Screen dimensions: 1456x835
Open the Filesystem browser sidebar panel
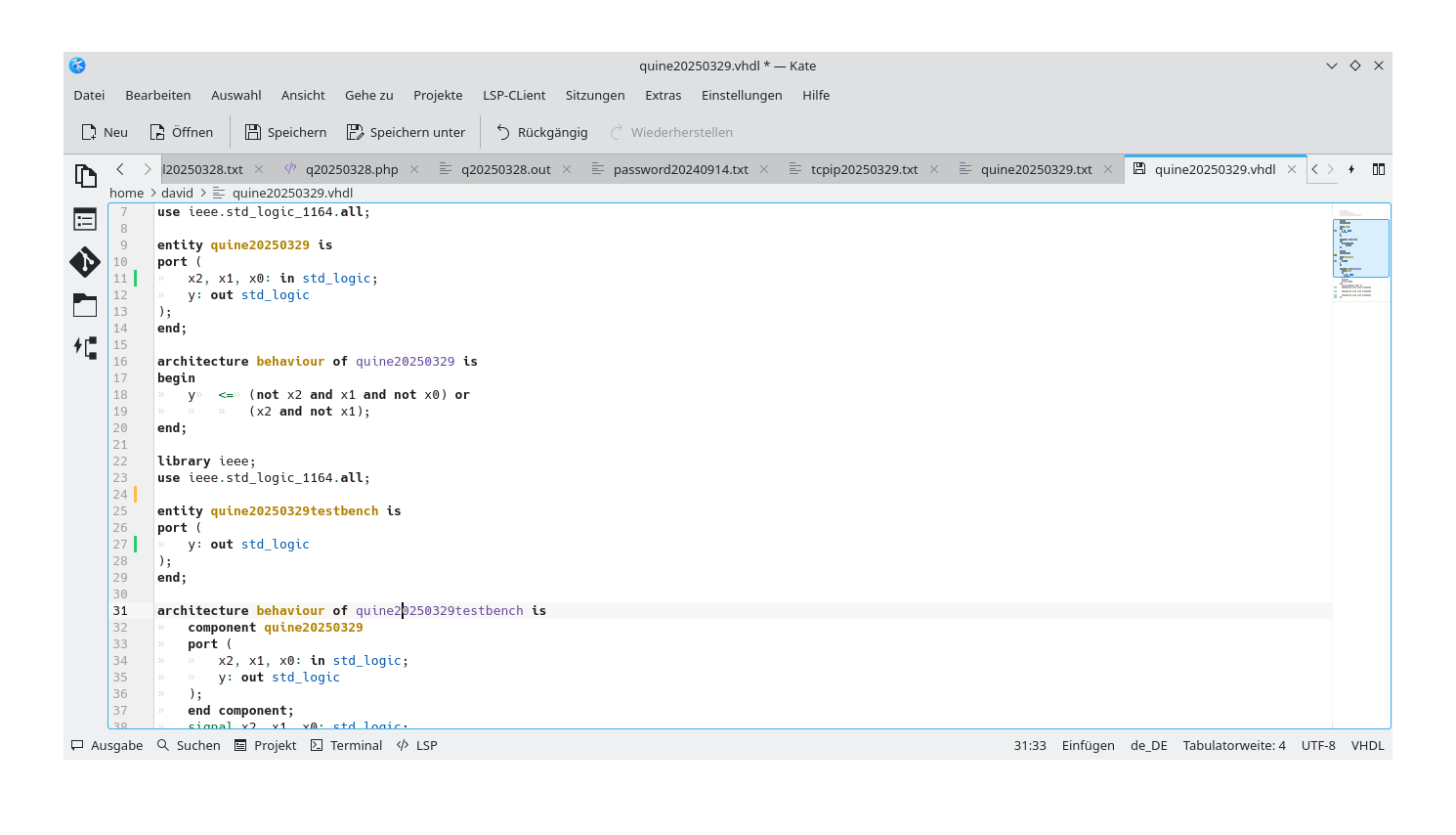coord(85,305)
